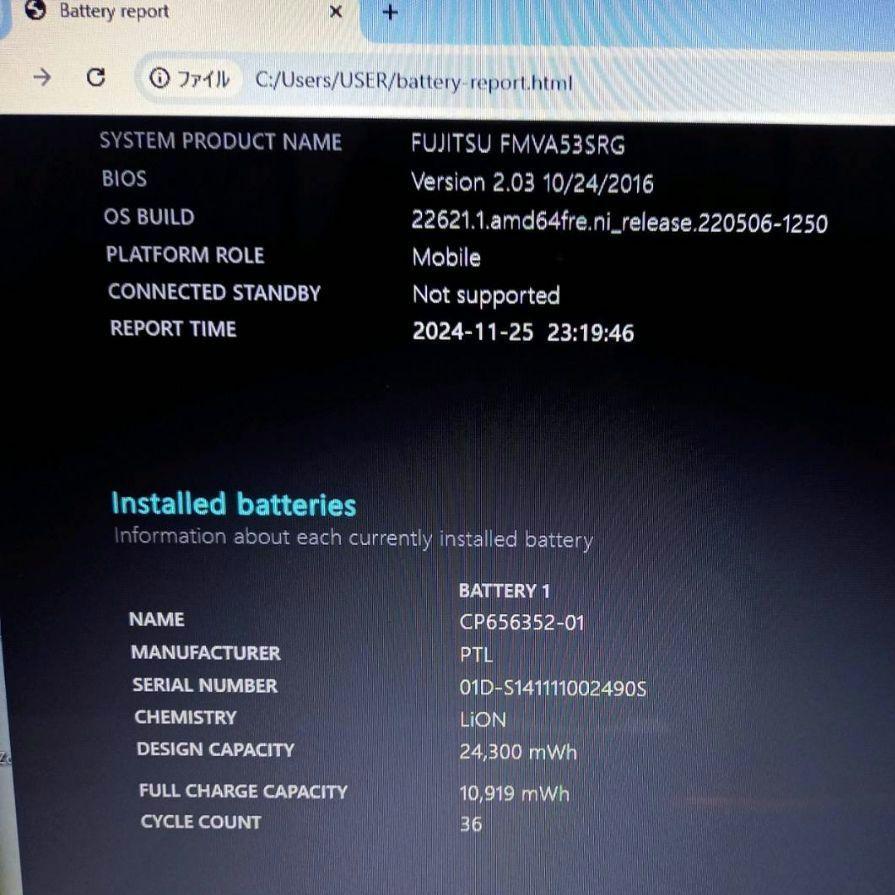Click the ファイル label in address bar
895x895 pixels.
coord(204,79)
